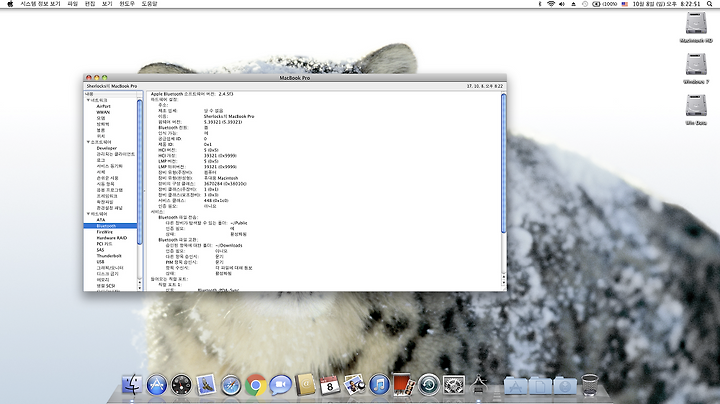Select FireWire in the sidebar
Viewport: 720px width, 404px height.
[x=104, y=232]
